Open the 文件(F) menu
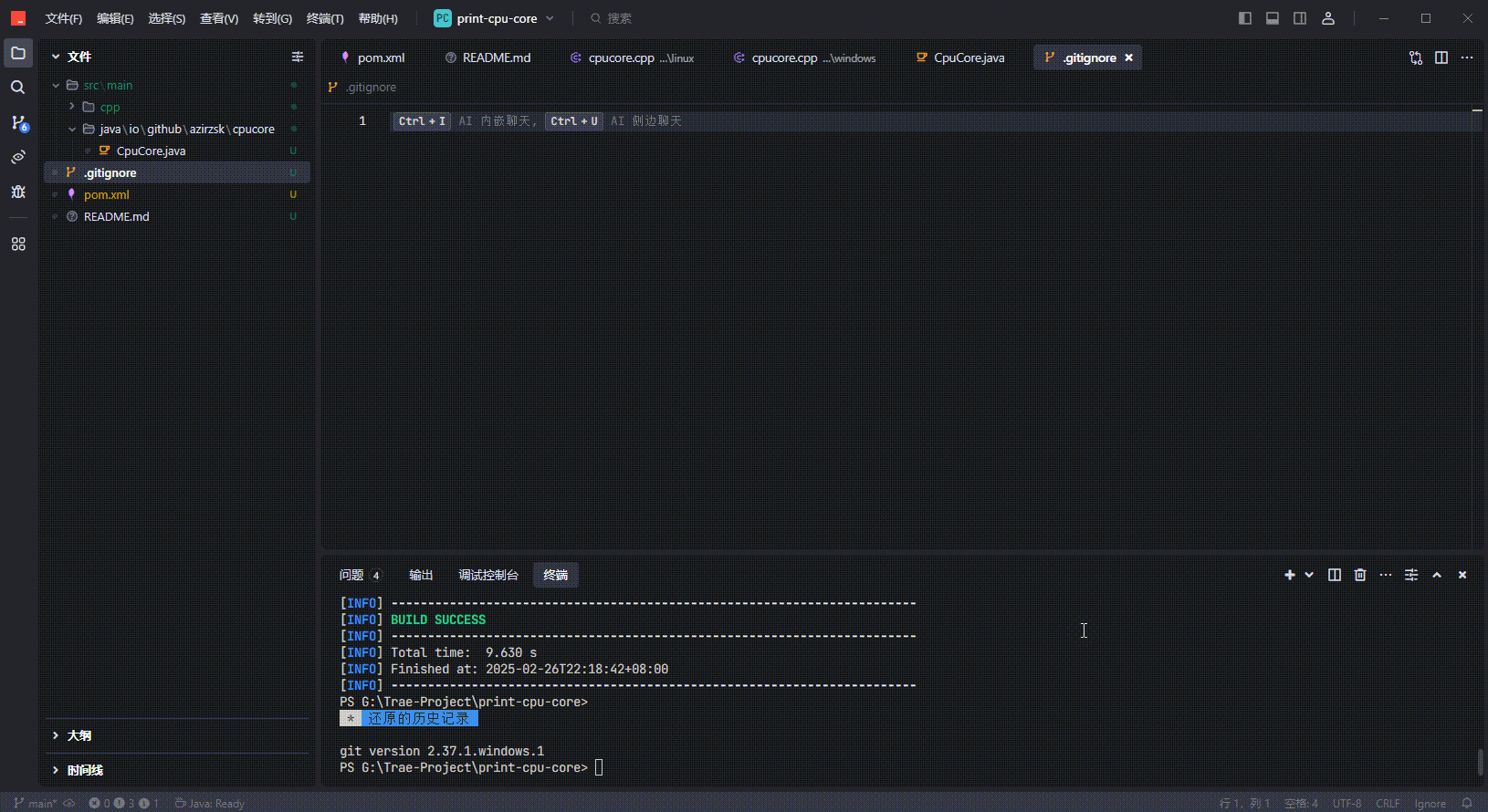 [64, 18]
